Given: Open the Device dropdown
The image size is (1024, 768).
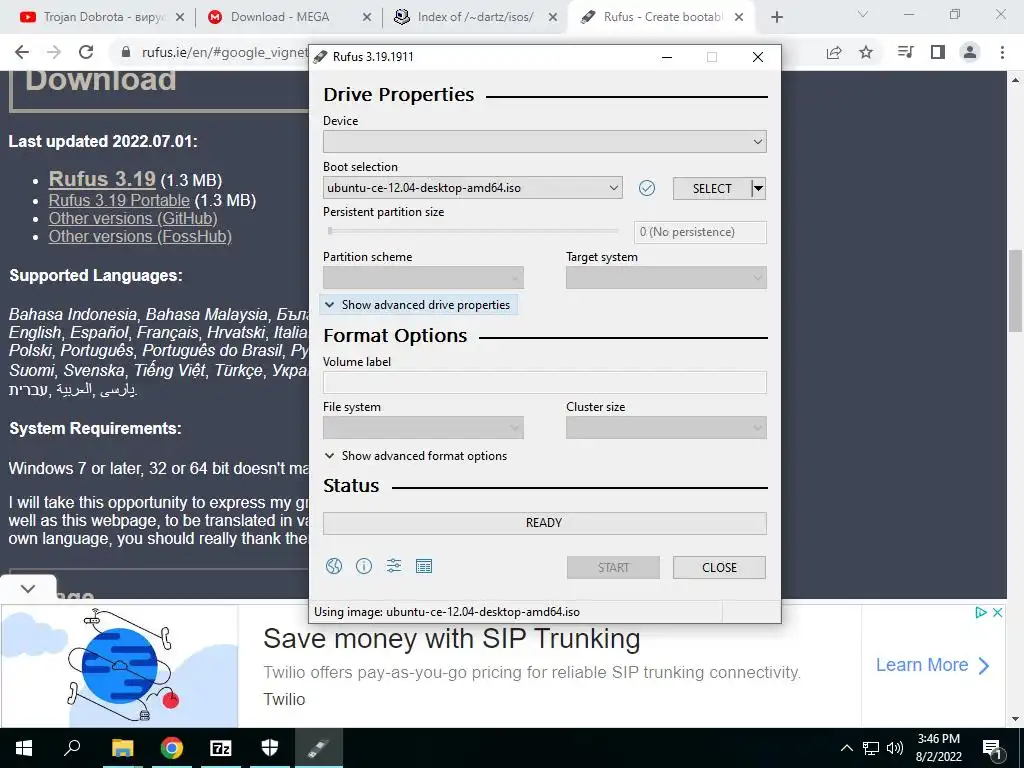Looking at the screenshot, I should click(545, 142).
